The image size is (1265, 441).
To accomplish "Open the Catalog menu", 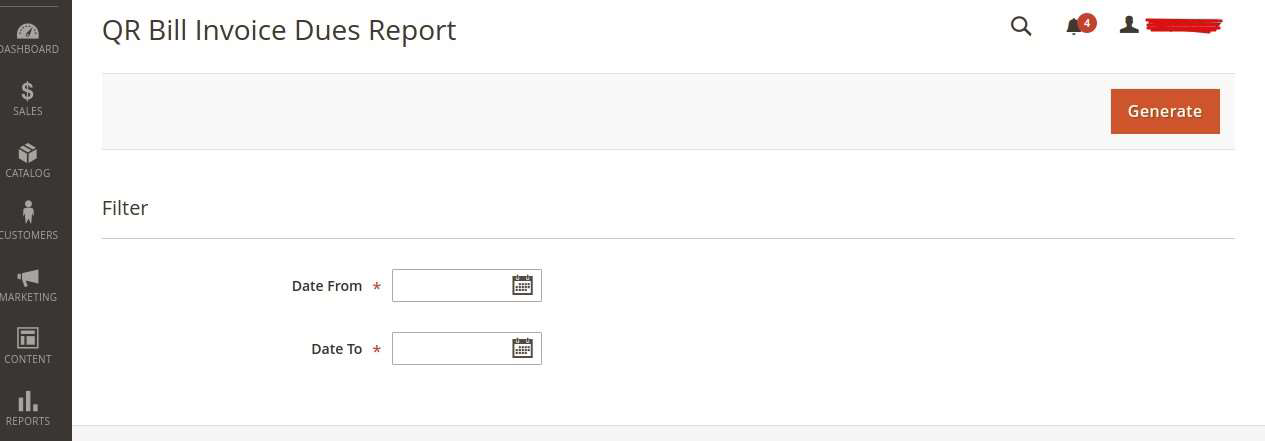I will [x=28, y=160].
